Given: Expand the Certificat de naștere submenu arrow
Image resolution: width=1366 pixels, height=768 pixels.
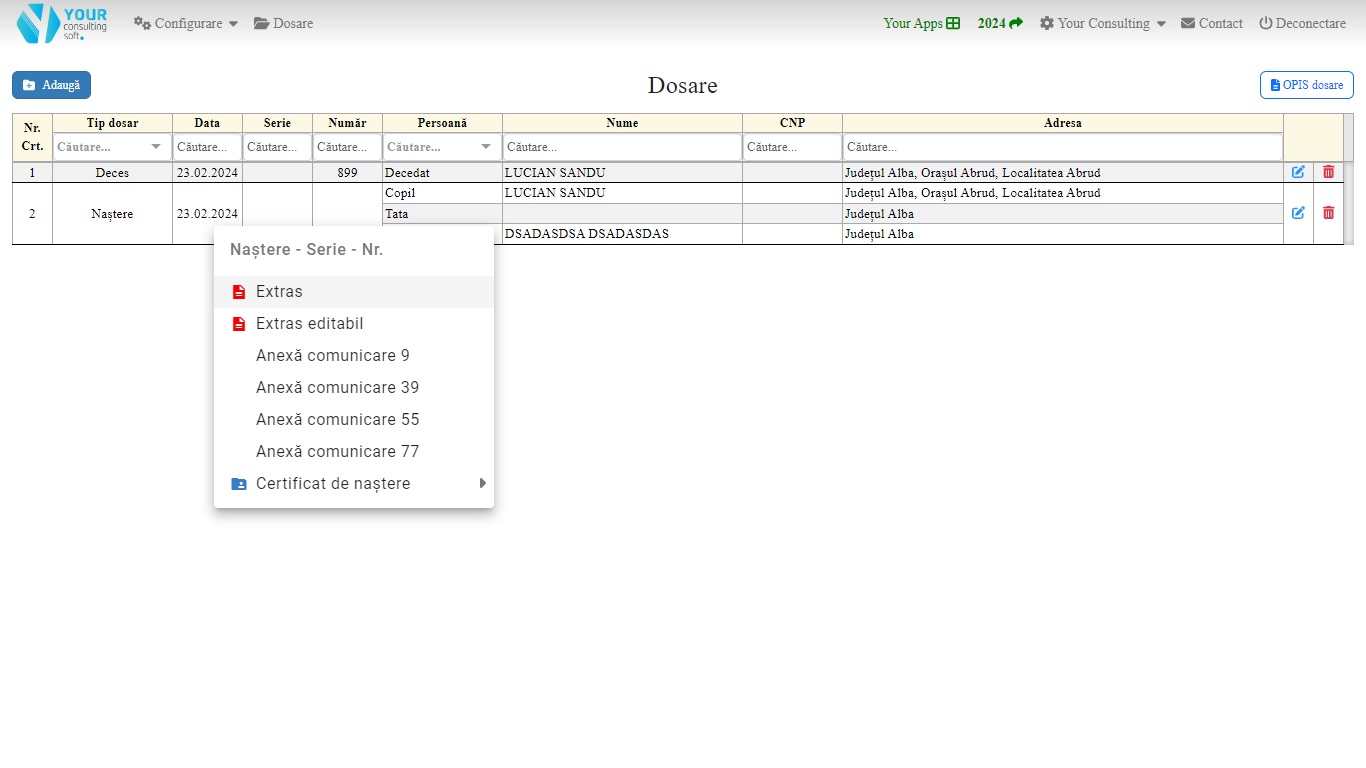Looking at the screenshot, I should click(x=482, y=484).
